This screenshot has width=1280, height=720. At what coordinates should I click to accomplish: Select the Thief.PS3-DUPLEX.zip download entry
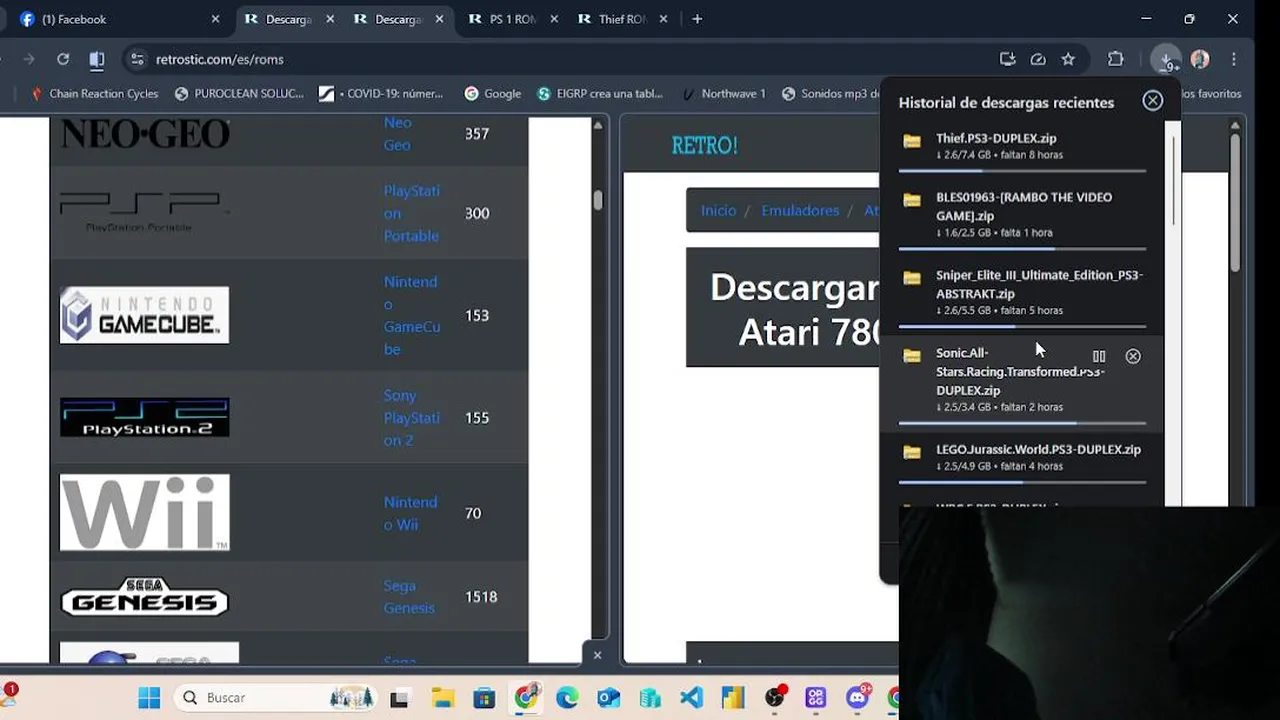coord(1022,145)
